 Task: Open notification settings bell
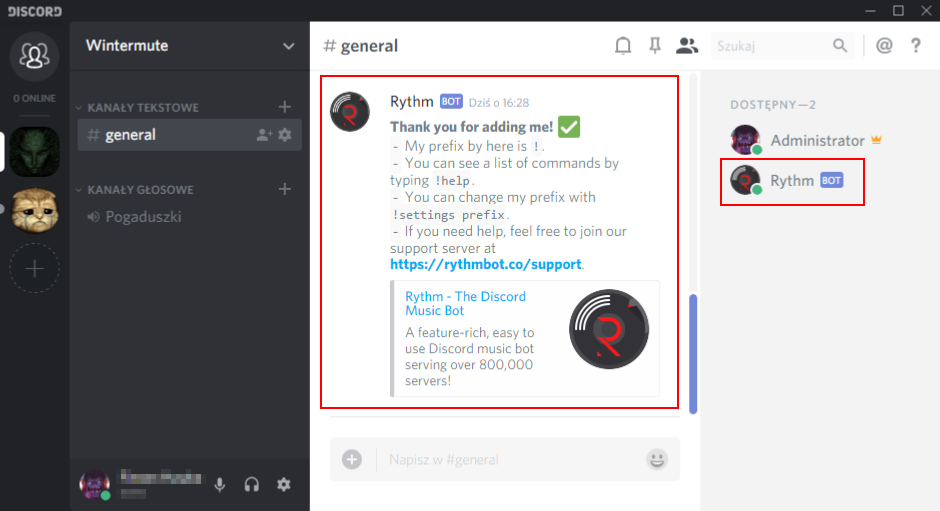pyautogui.click(x=623, y=46)
